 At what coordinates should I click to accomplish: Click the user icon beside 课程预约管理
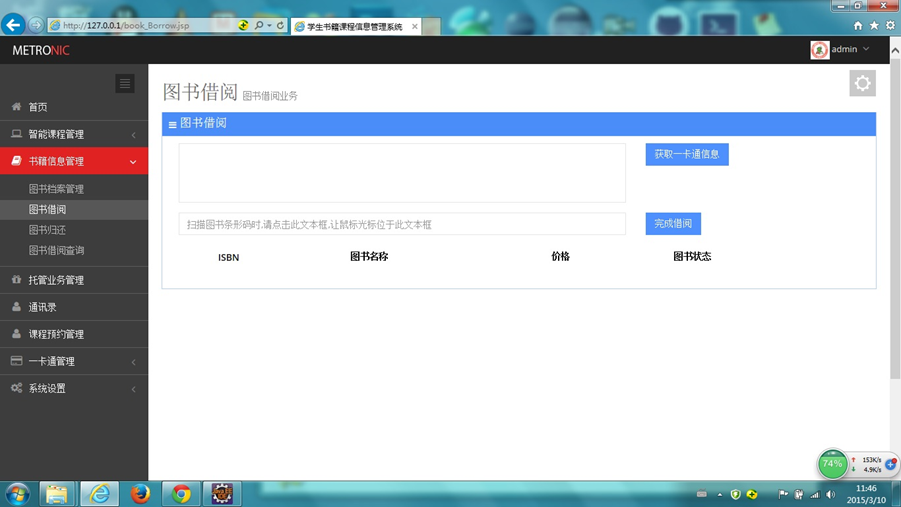click(16, 333)
